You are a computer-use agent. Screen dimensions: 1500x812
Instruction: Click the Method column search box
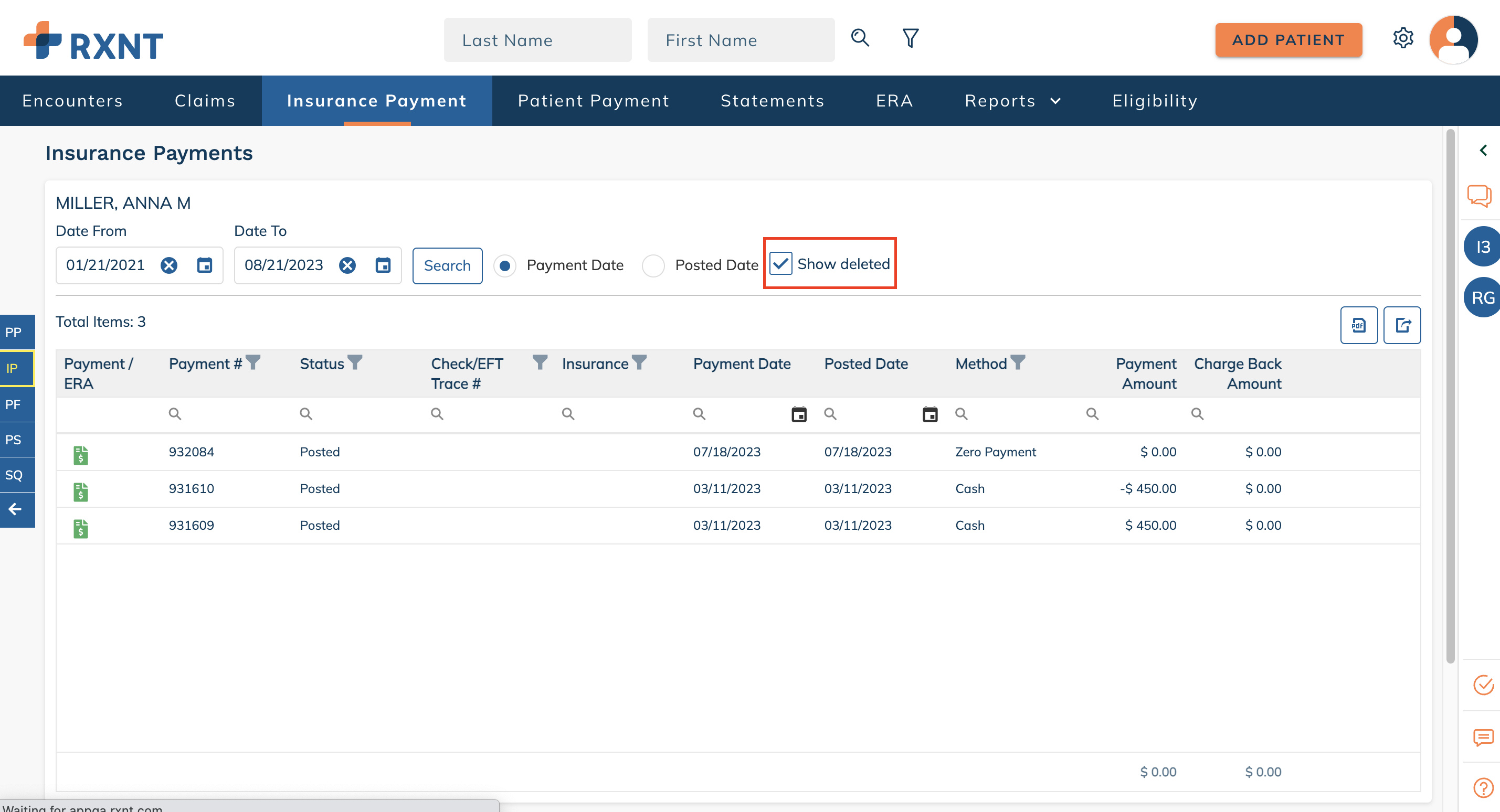point(1013,414)
